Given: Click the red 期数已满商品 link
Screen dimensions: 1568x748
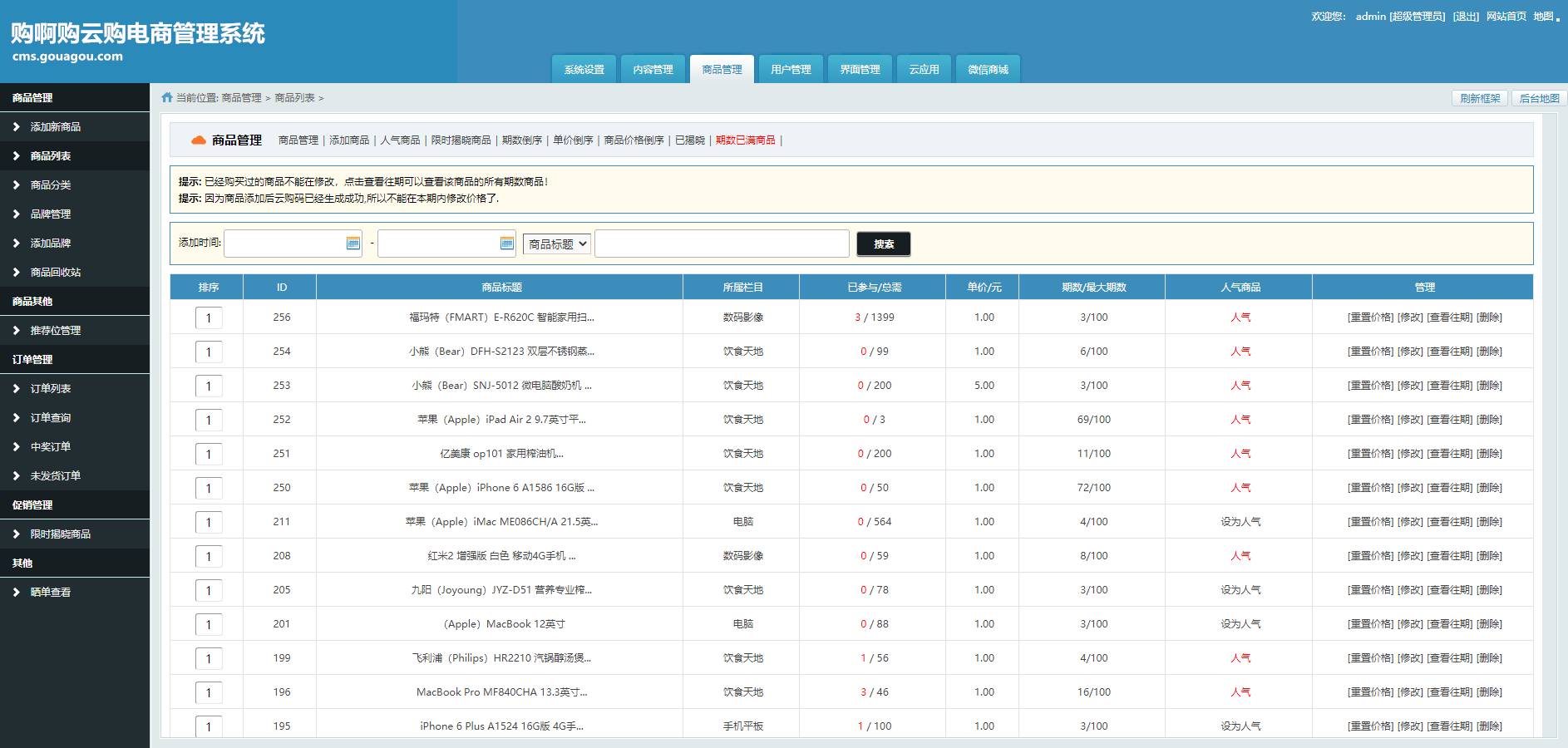Looking at the screenshot, I should pyautogui.click(x=746, y=140).
